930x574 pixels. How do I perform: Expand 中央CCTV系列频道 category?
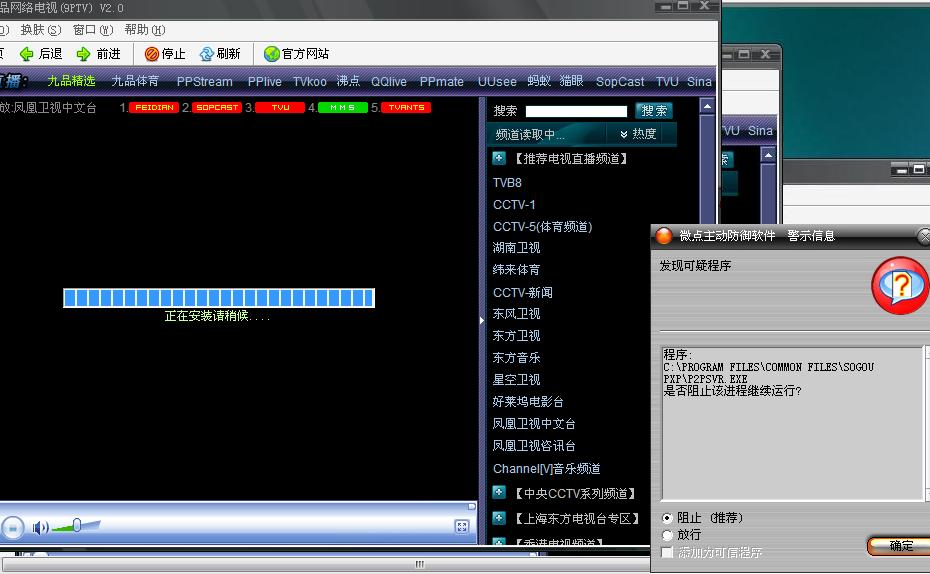499,492
